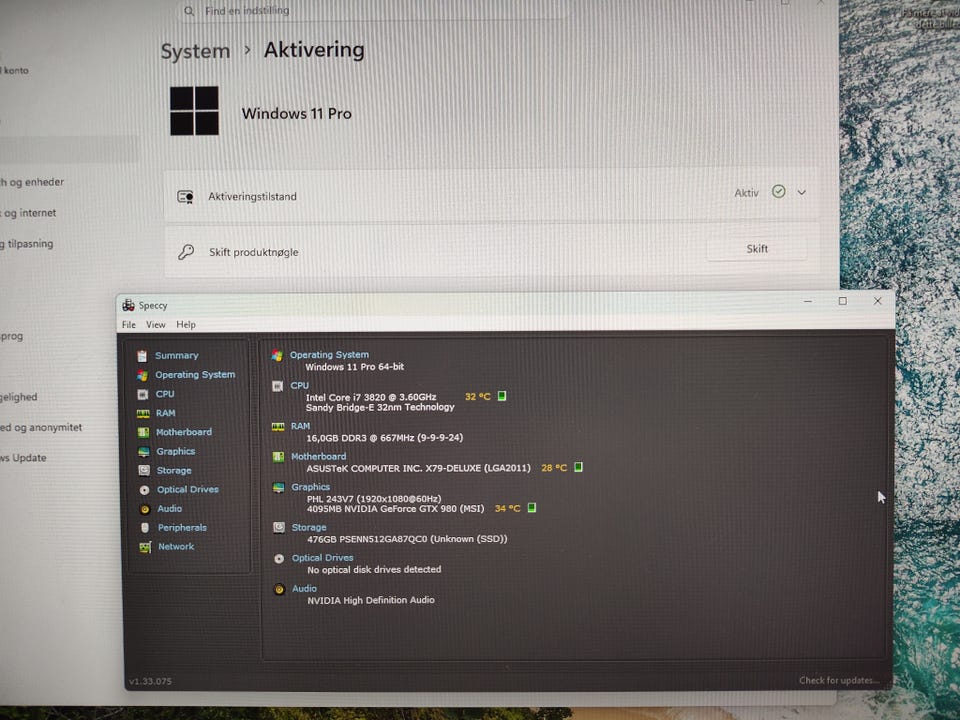Select Peripherals in Speccy sidebar

[x=182, y=527]
